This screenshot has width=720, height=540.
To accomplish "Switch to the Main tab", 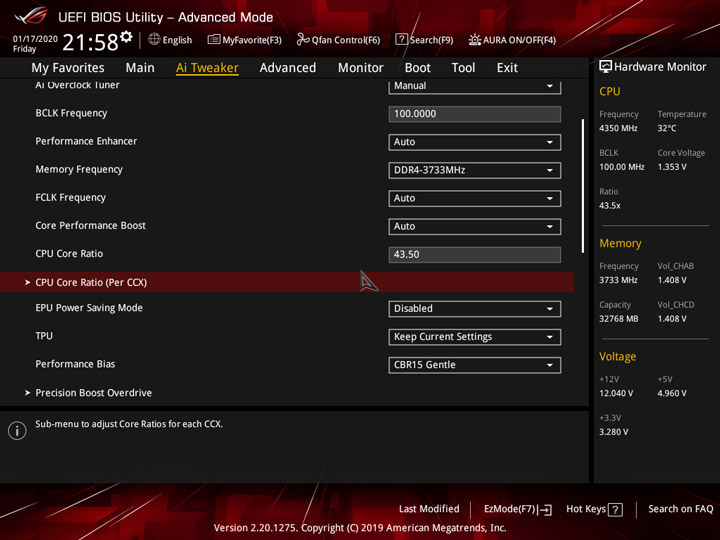I will 140,68.
